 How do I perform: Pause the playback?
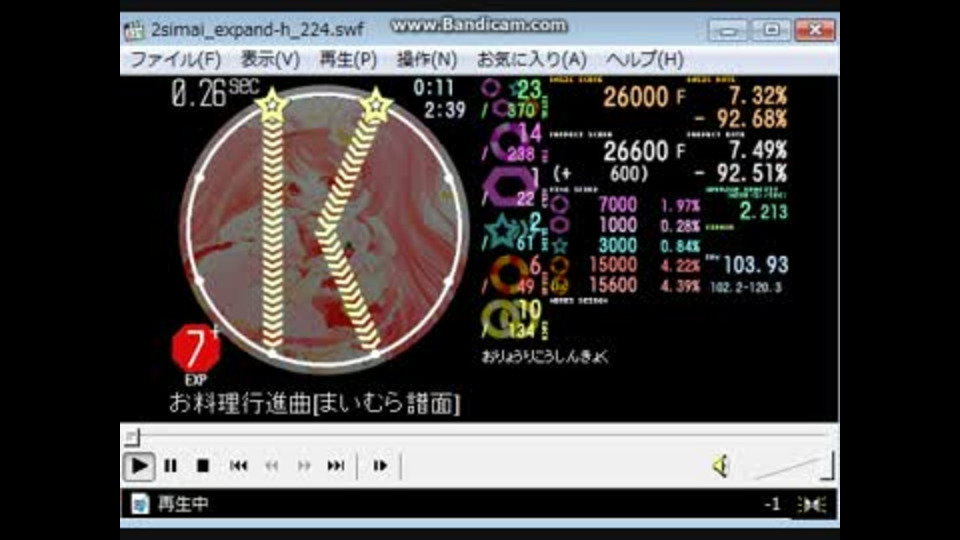pyautogui.click(x=171, y=467)
